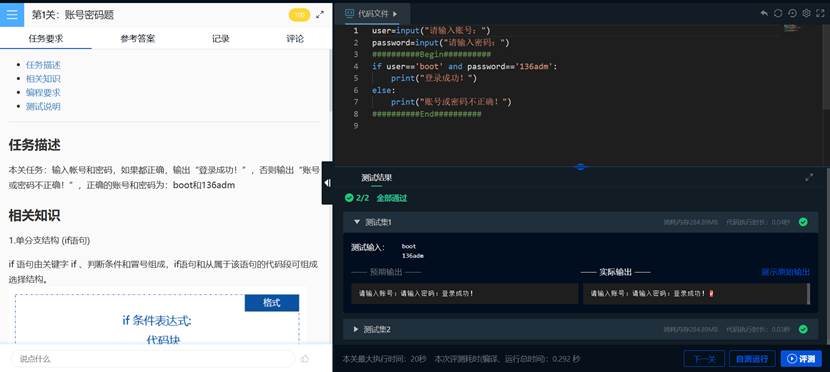Click the 实际输出 label
Viewport: 830px width, 372px height.
tap(615, 272)
